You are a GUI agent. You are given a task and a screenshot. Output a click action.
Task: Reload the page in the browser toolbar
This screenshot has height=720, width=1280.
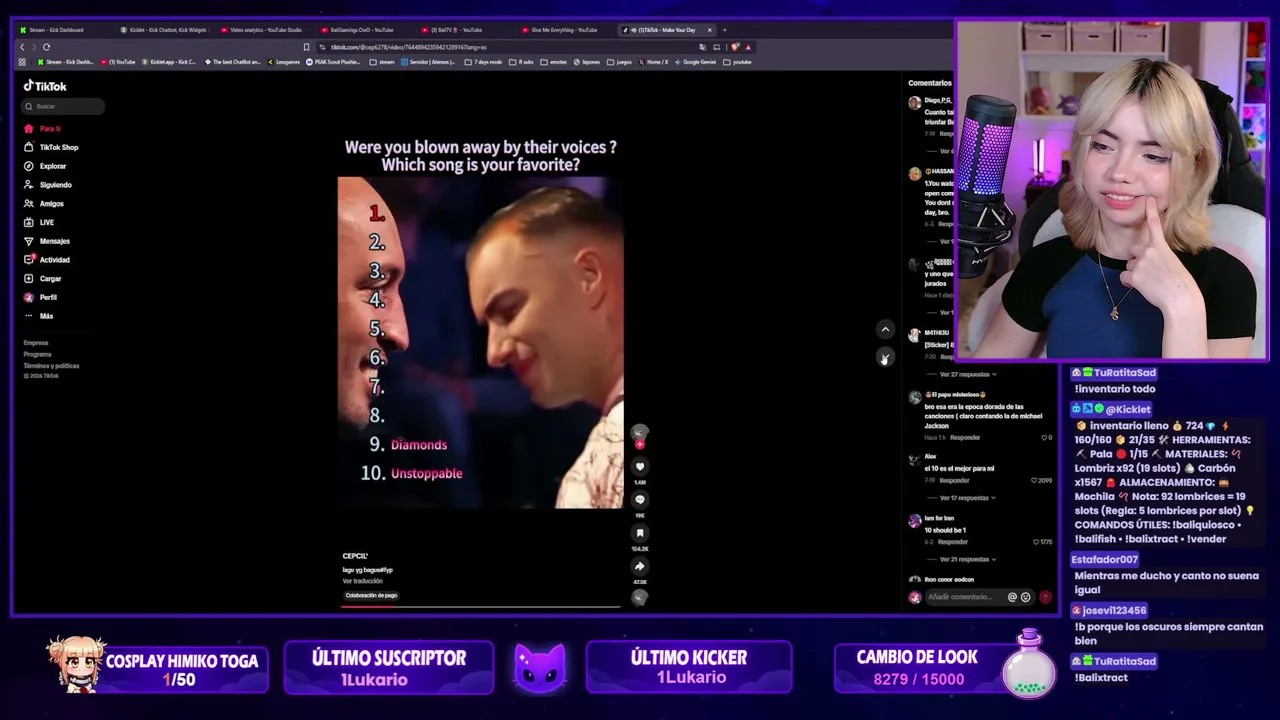pyautogui.click(x=46, y=47)
